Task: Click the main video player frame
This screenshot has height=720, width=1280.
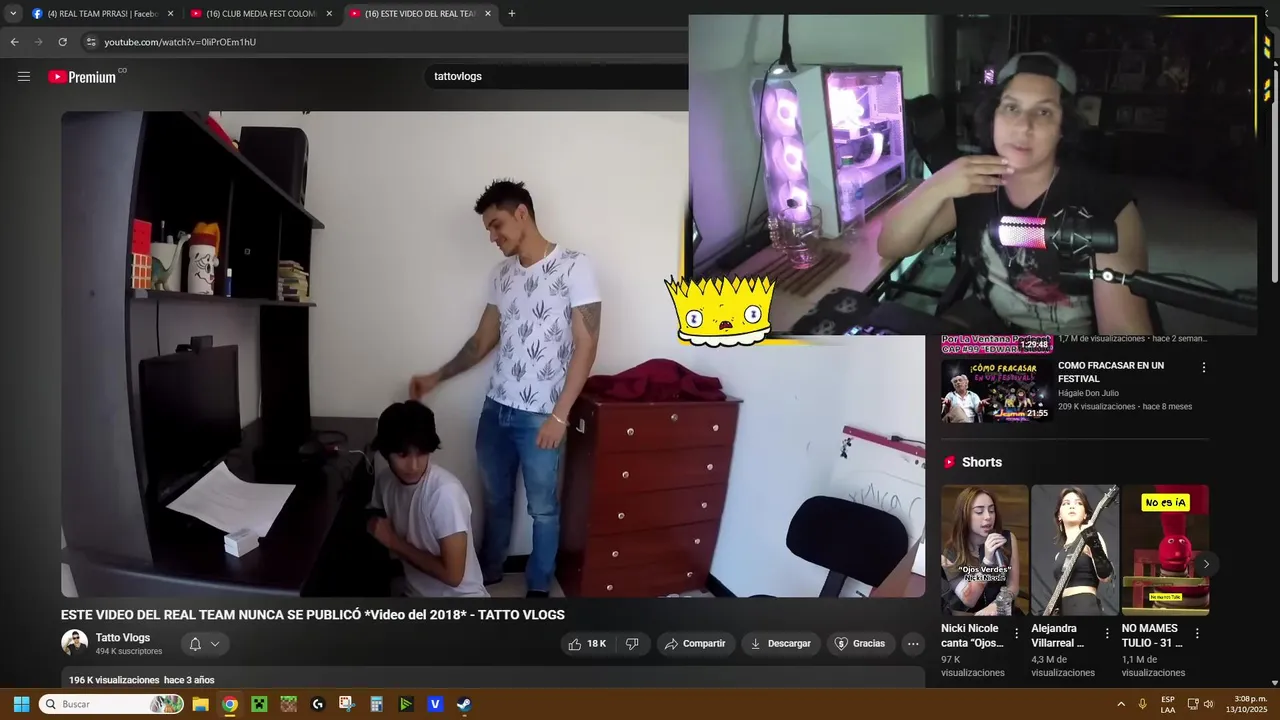Action: (x=493, y=354)
